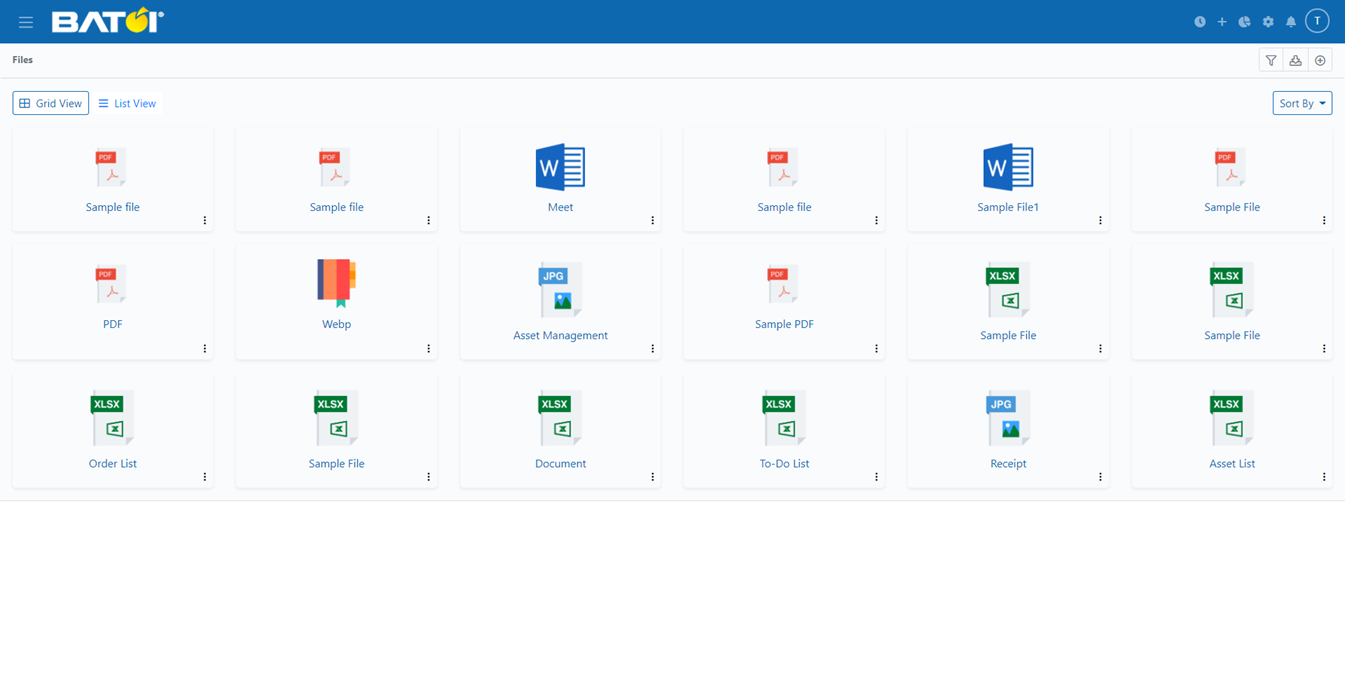Open the Receipt JPG icon
This screenshot has height=679, width=1345.
tap(1008, 418)
